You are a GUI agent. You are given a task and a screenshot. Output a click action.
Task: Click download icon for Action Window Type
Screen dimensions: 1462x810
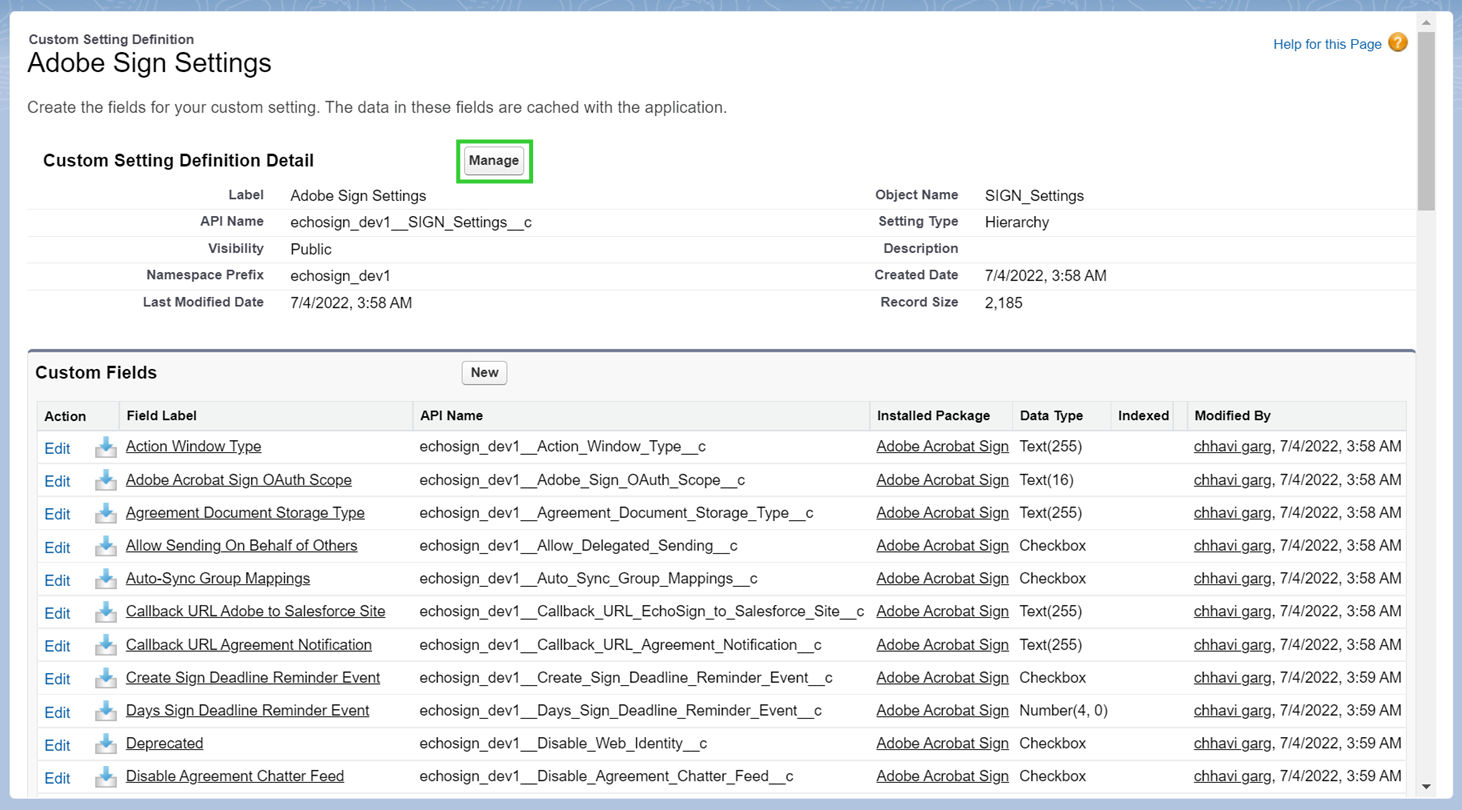pyautogui.click(x=105, y=447)
